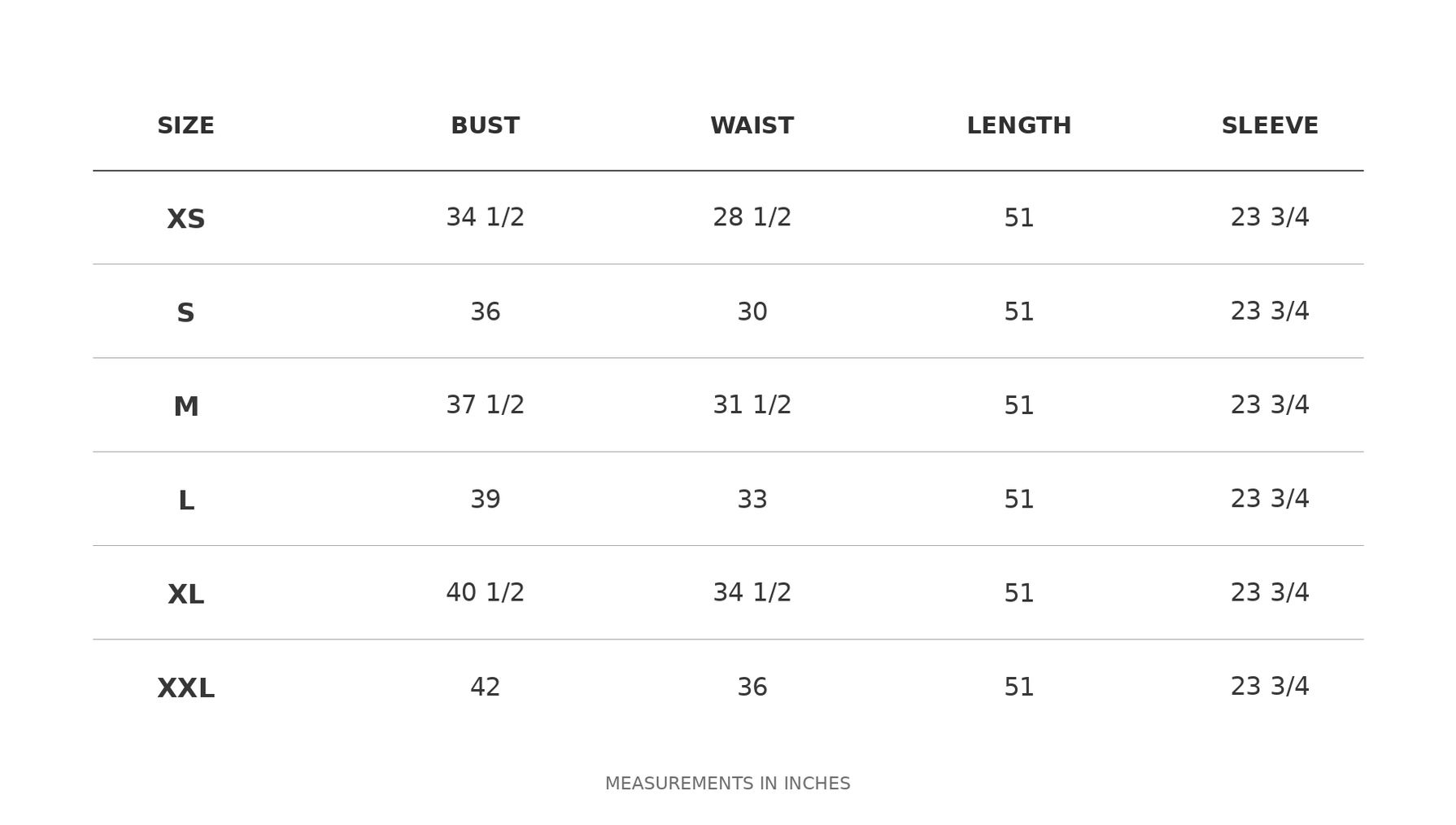Select the S size row label
1456x825 pixels.
(185, 313)
